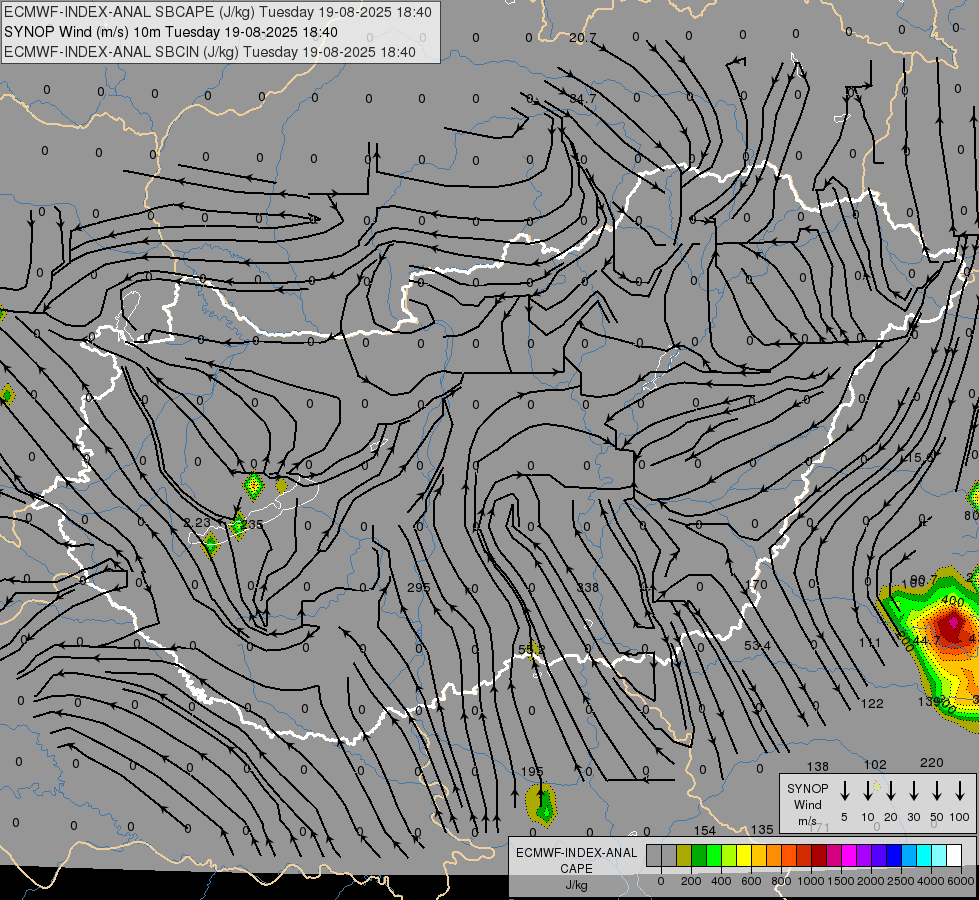This screenshot has width=979, height=900.
Task: Click the 170 value near eastern border
Action: (x=757, y=585)
